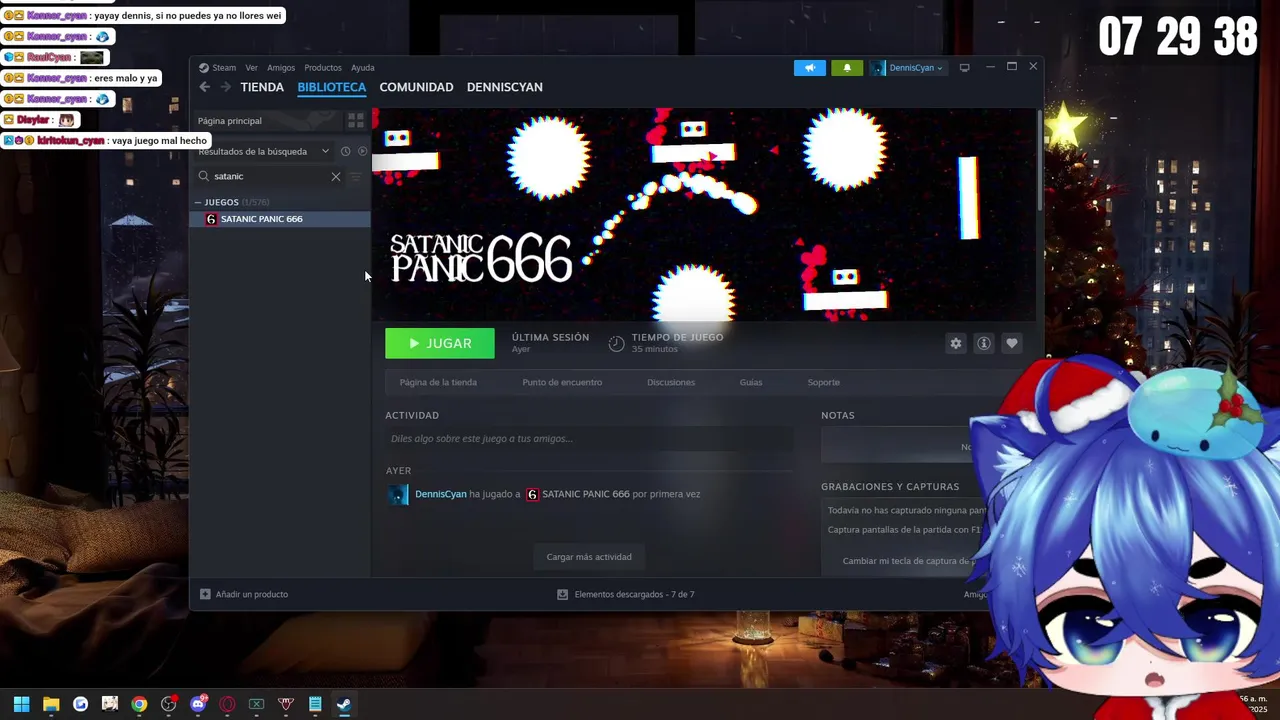
Task: Open the Steam announcements megaphone icon
Action: tap(810, 68)
